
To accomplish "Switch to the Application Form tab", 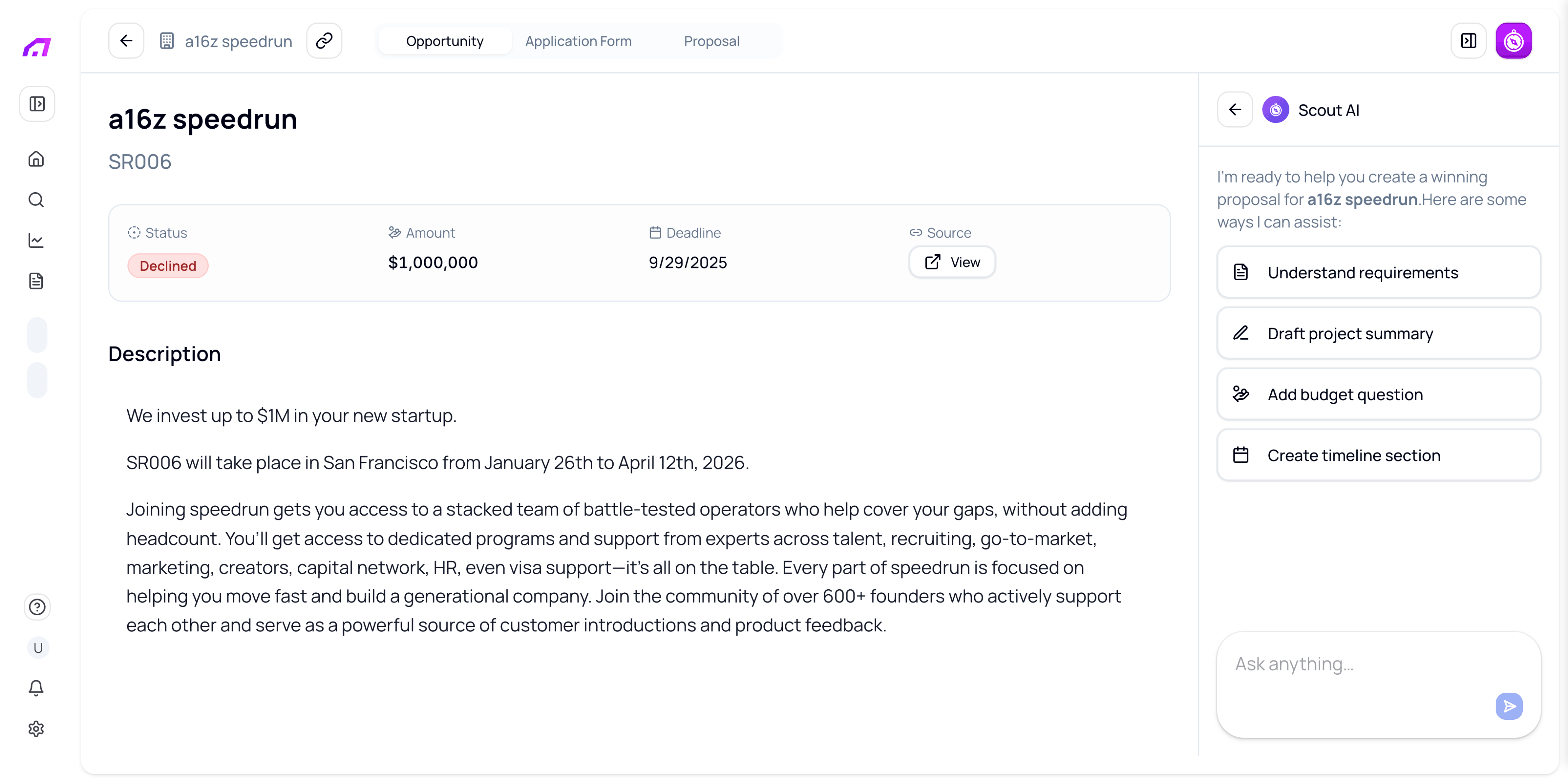I will pyautogui.click(x=578, y=41).
